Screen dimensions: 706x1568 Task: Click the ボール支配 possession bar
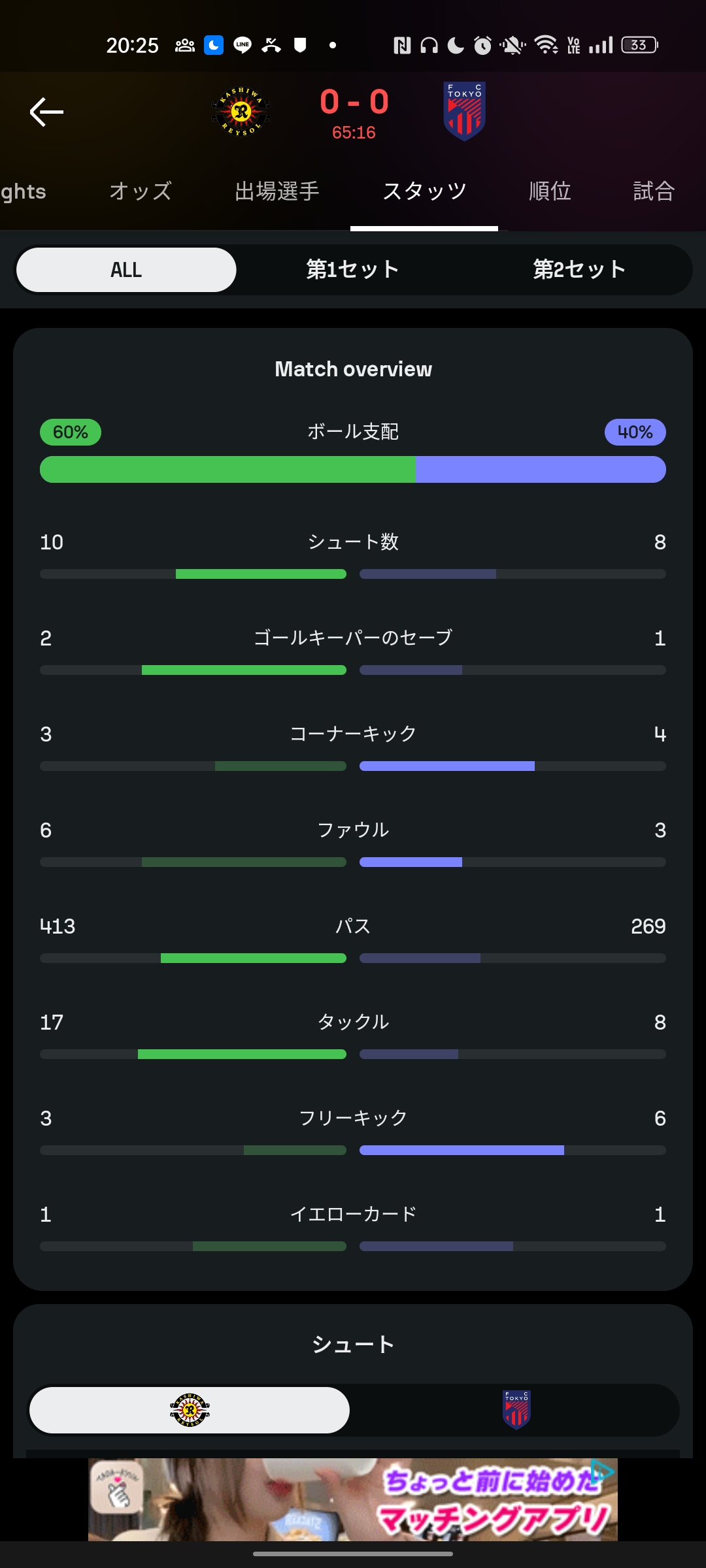[x=353, y=470]
